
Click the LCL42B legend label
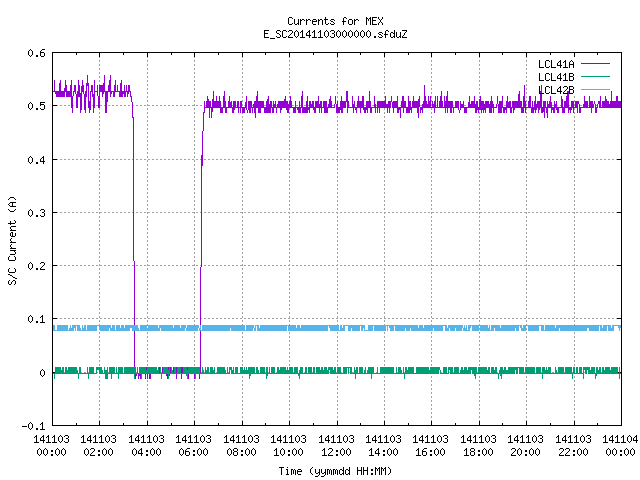pos(556,90)
